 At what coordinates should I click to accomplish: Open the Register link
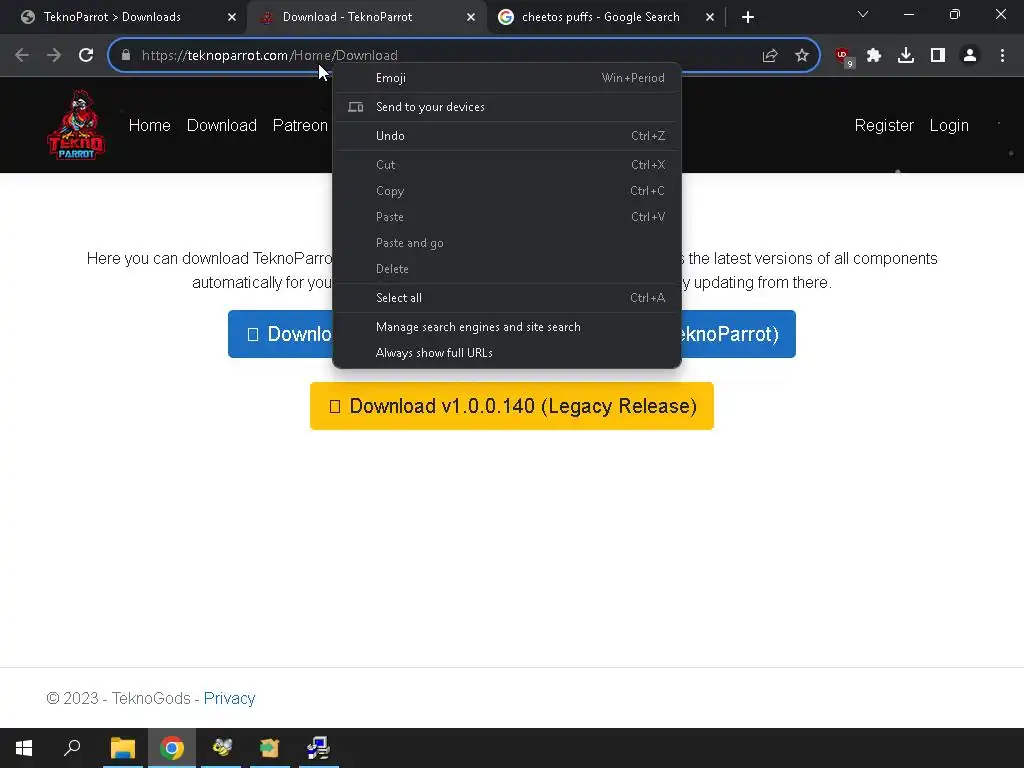tap(884, 125)
